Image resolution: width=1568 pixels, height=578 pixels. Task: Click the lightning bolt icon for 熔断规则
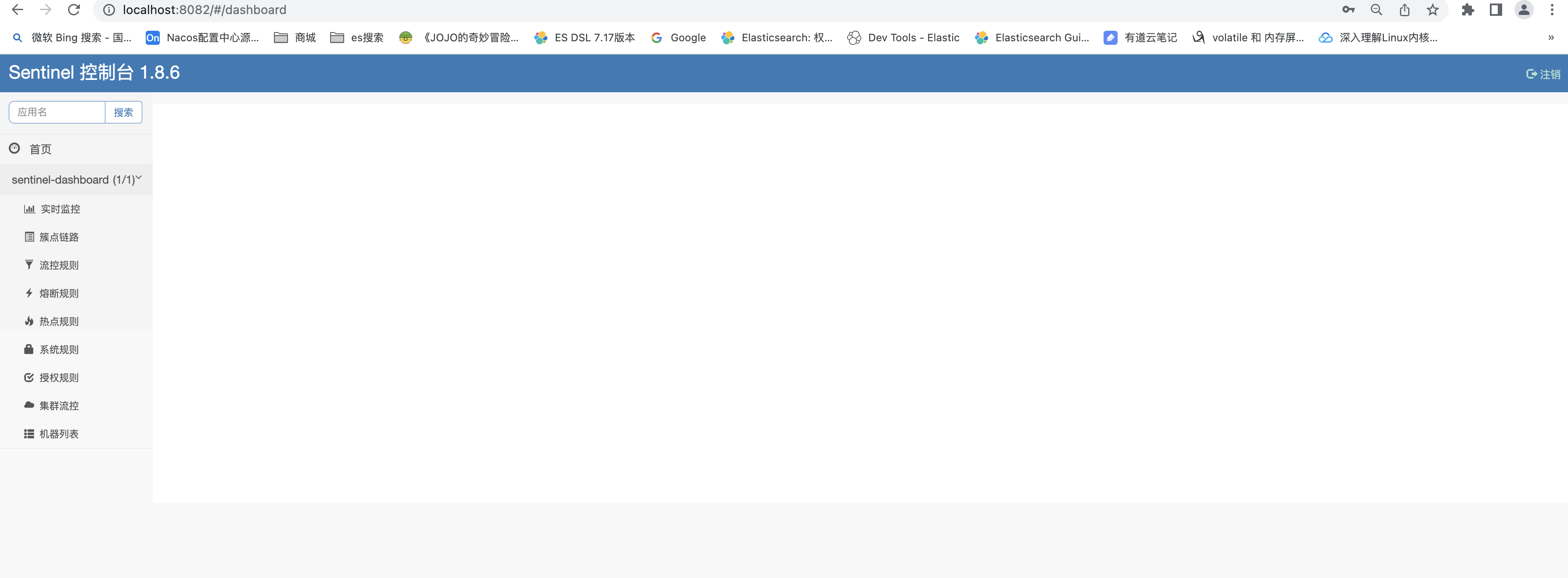point(29,293)
